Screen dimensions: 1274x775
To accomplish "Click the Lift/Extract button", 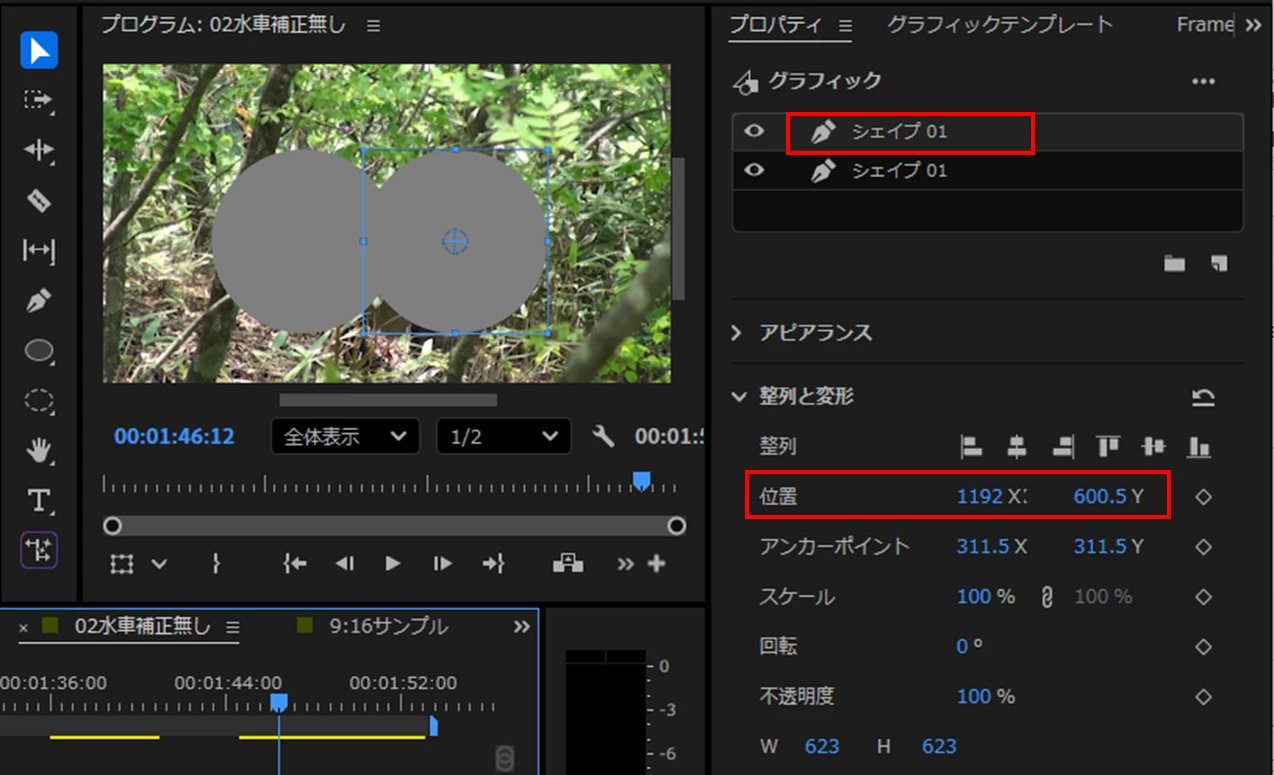I will [x=568, y=563].
